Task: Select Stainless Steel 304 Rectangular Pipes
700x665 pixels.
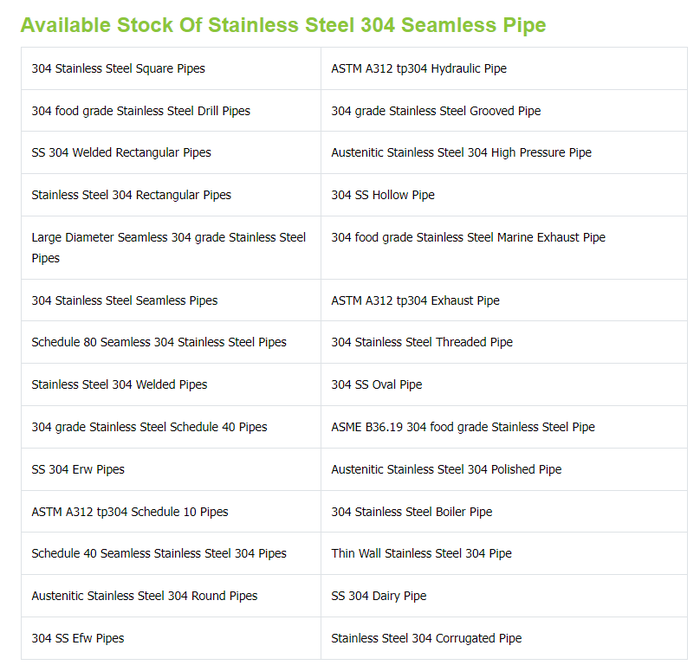Action: pyautogui.click(x=131, y=195)
